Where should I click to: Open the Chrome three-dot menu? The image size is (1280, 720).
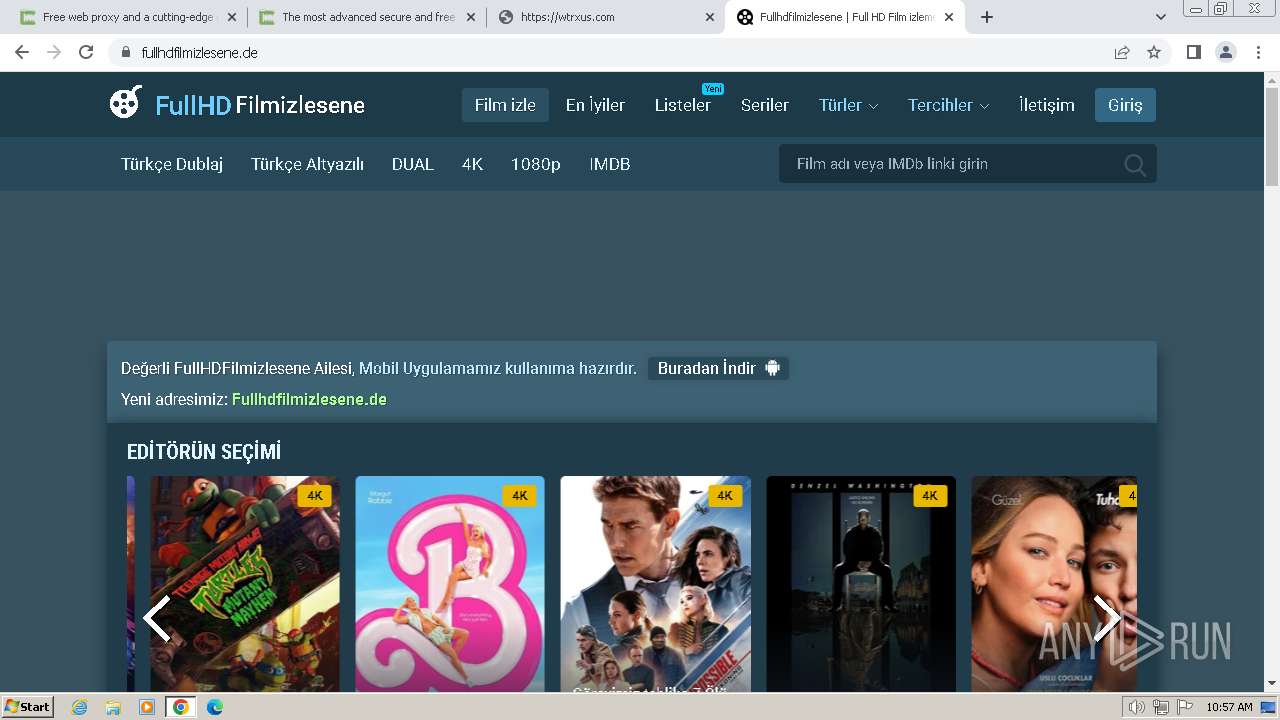click(x=1258, y=52)
